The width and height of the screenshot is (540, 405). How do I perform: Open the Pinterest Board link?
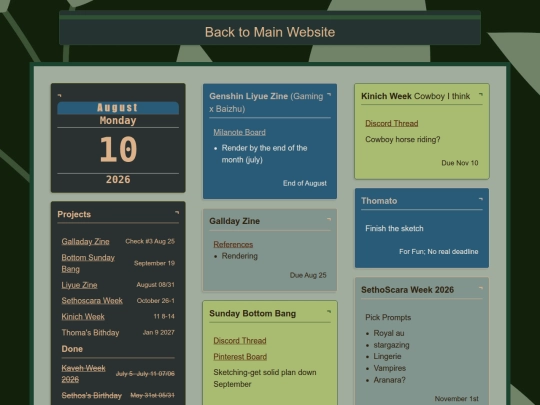pyautogui.click(x=240, y=357)
